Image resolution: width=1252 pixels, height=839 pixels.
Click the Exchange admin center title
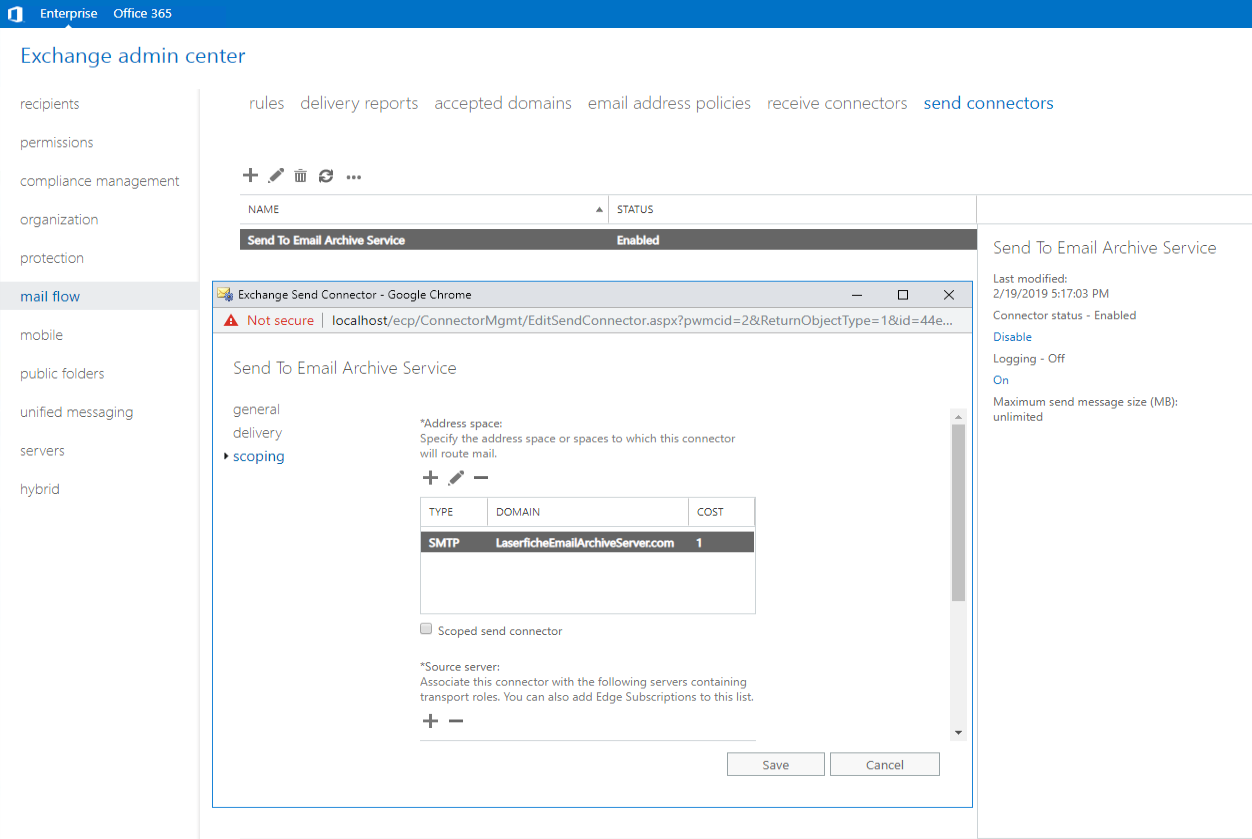click(x=133, y=56)
